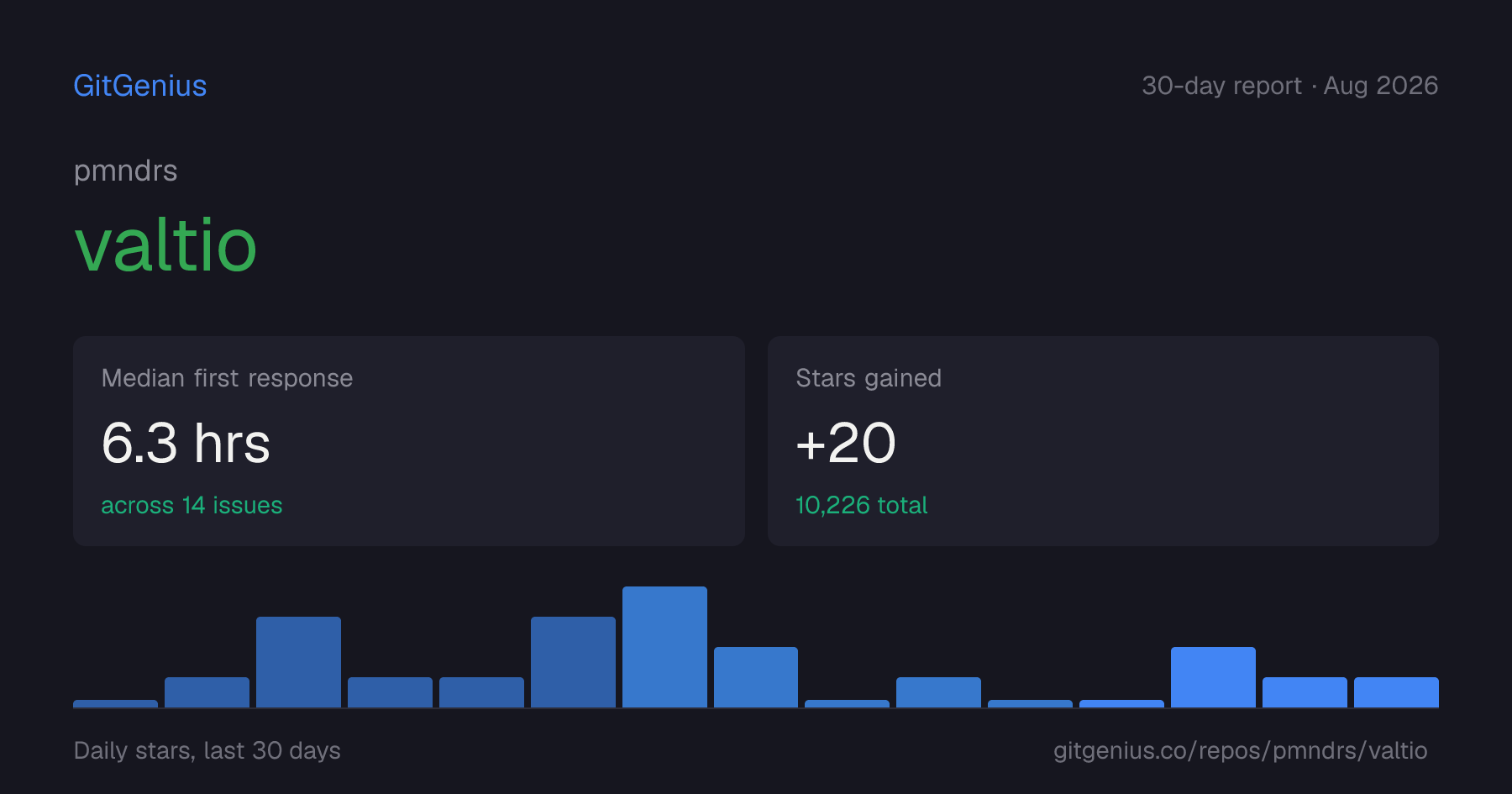This screenshot has height=794, width=1512.
Task: Select the across 14 issues text
Action: coord(192,505)
